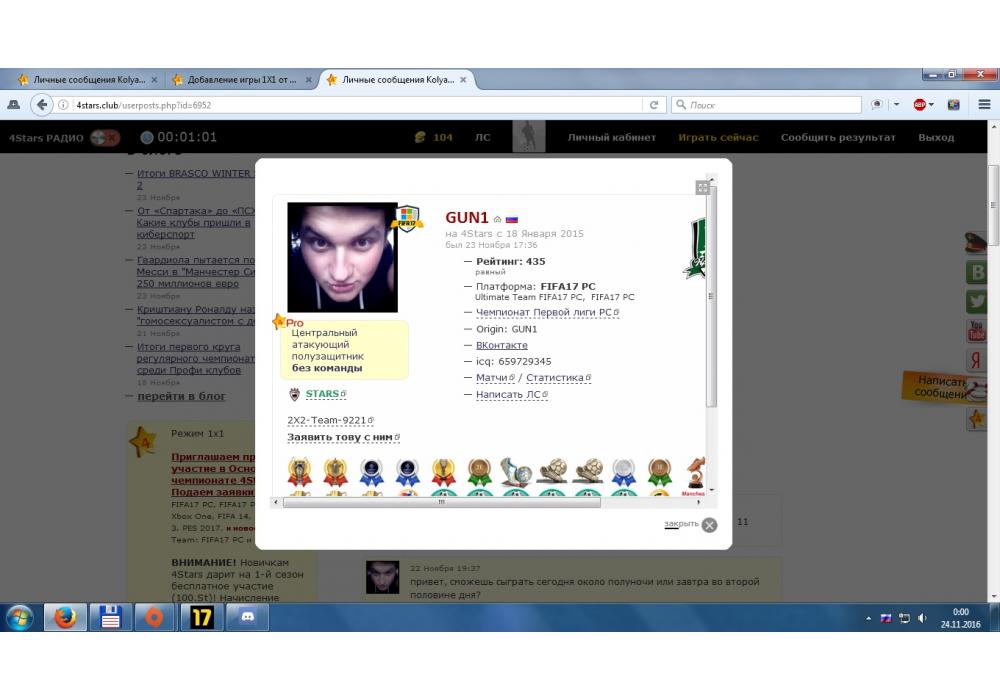The height and width of the screenshot is (700, 1000).
Task: Click the coins balance 104
Action: 434,137
